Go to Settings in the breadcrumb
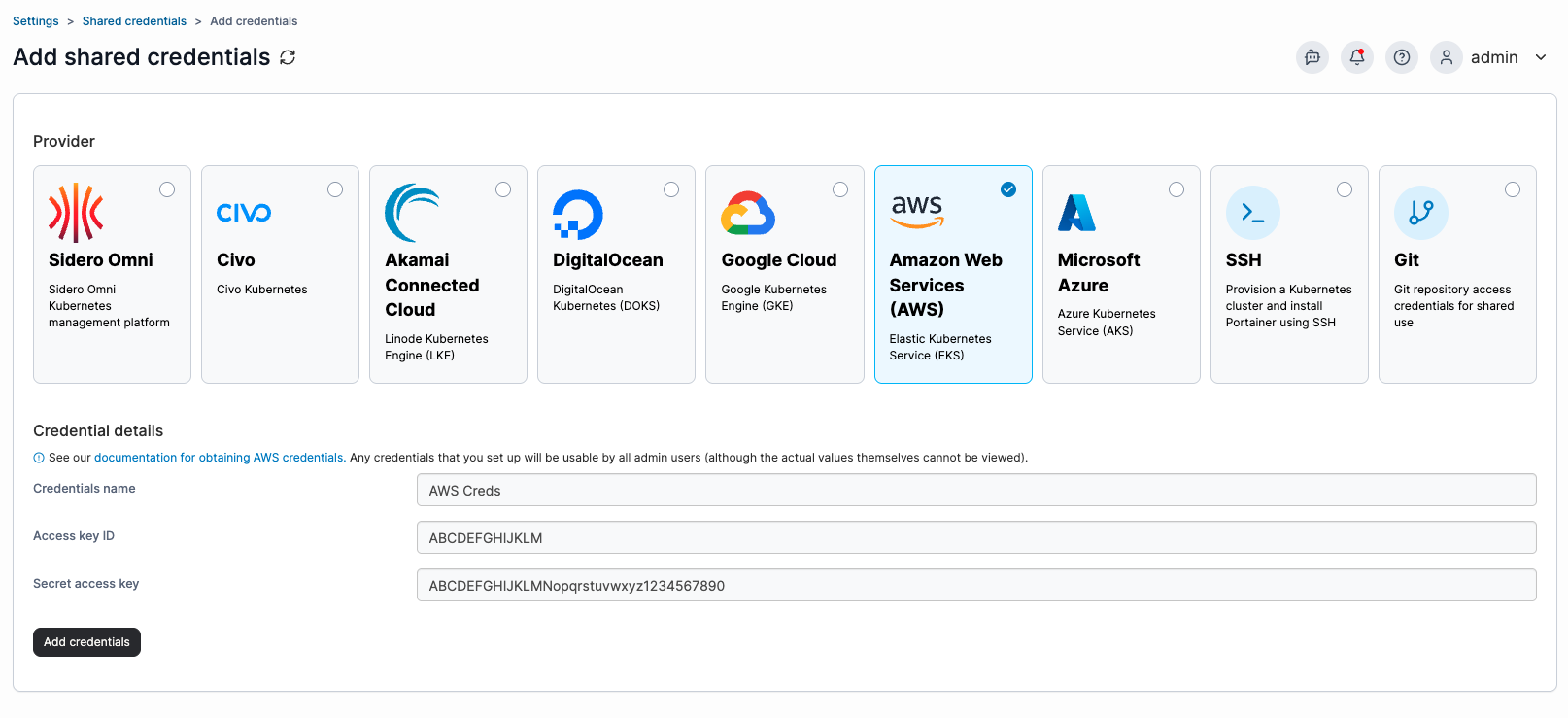Screen dimensions: 1568x718 tap(36, 21)
